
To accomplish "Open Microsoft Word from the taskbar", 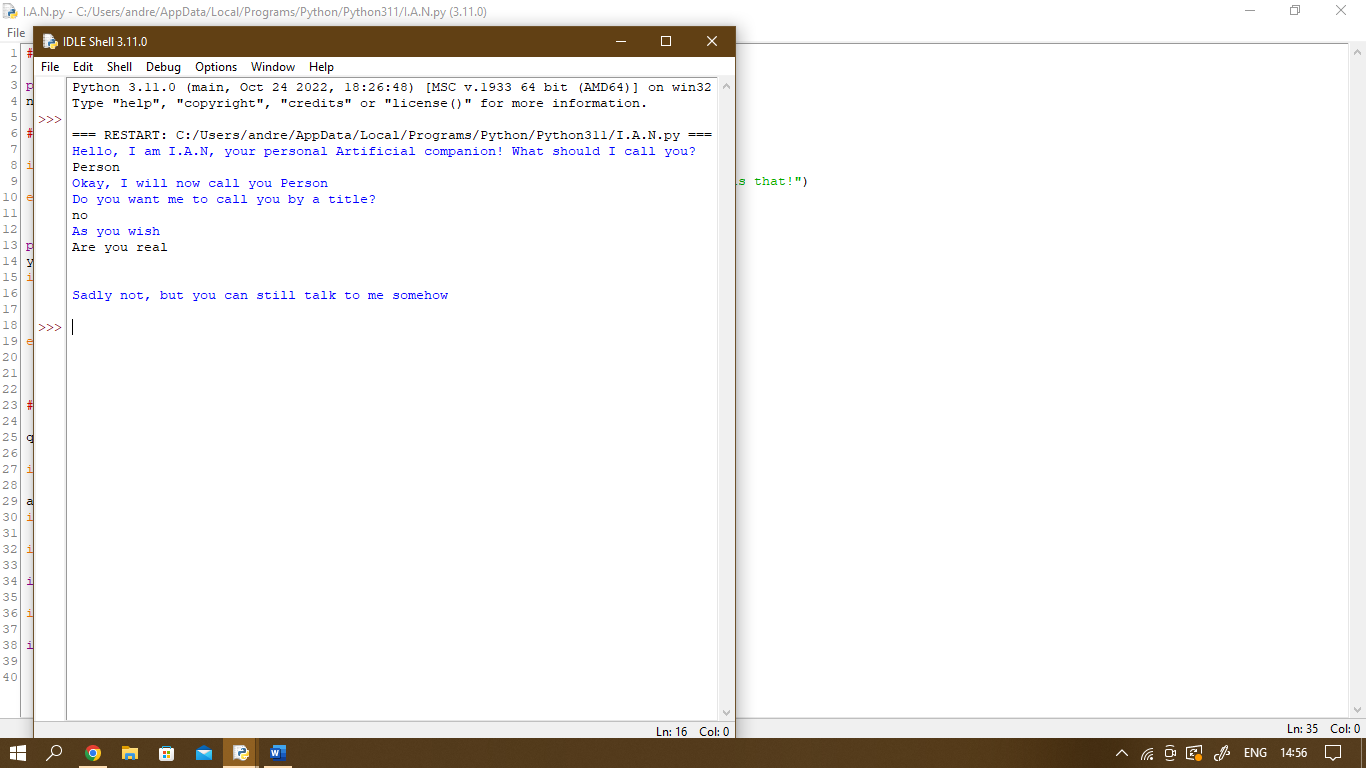I will 278,753.
